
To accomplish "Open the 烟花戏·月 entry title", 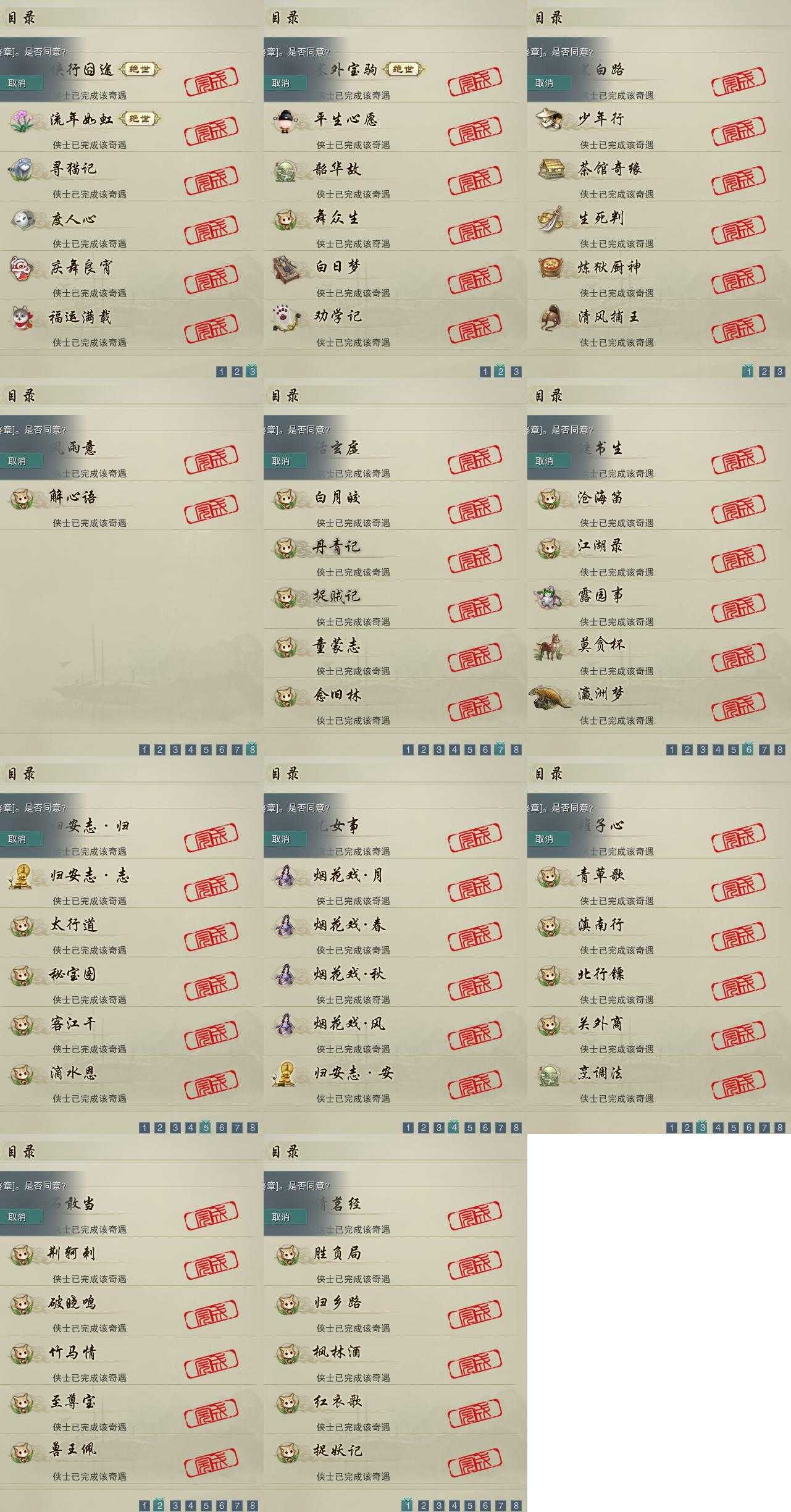I will click(349, 875).
